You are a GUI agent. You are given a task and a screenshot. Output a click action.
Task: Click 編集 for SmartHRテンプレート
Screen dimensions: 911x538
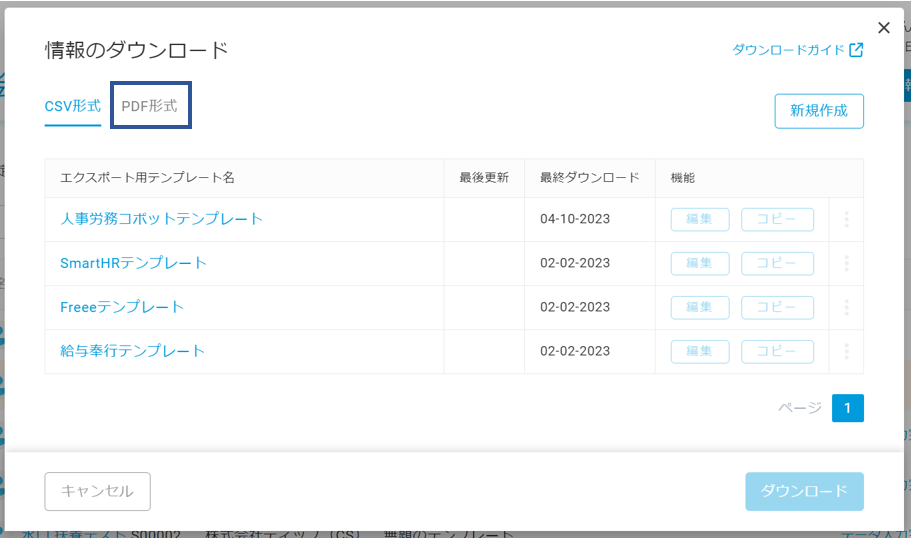pos(700,263)
